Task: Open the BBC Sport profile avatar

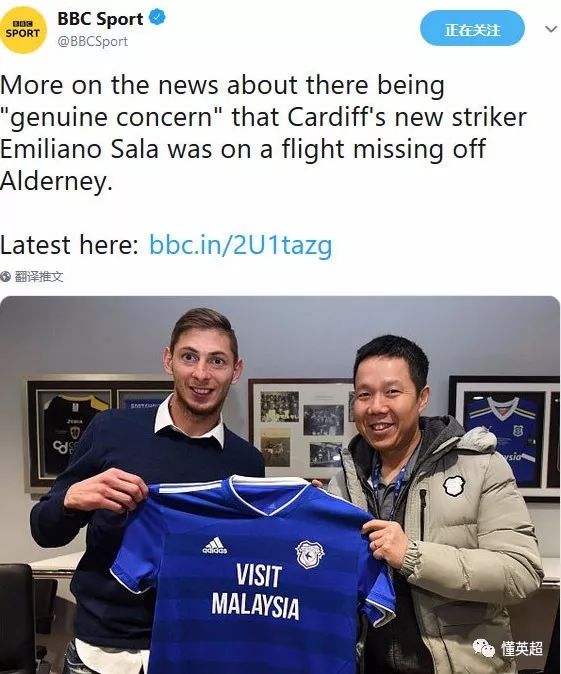Action: pos(23,30)
